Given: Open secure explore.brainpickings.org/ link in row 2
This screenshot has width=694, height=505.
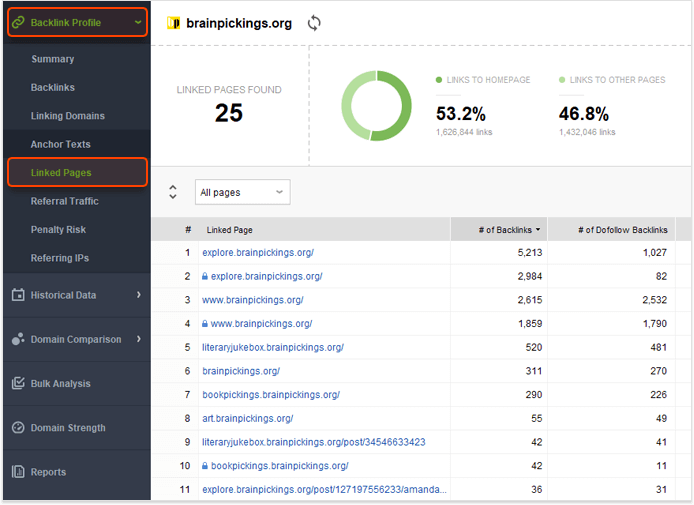Looking at the screenshot, I should click(x=266, y=276).
